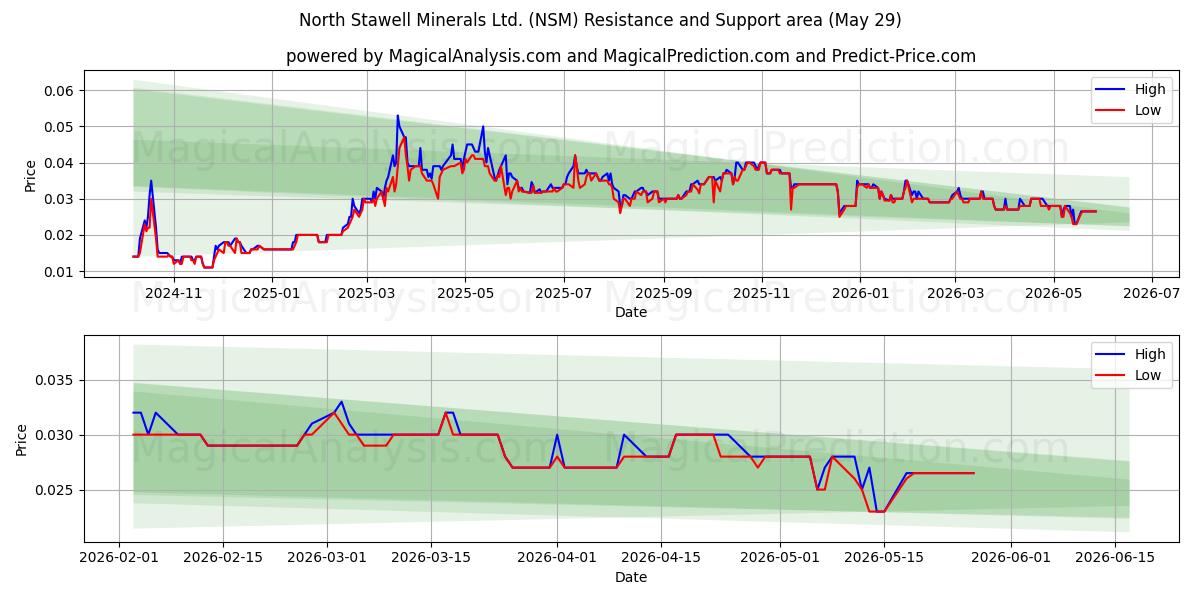
Task: Click the '2025-09' x-axis tick label
Action: tap(663, 294)
